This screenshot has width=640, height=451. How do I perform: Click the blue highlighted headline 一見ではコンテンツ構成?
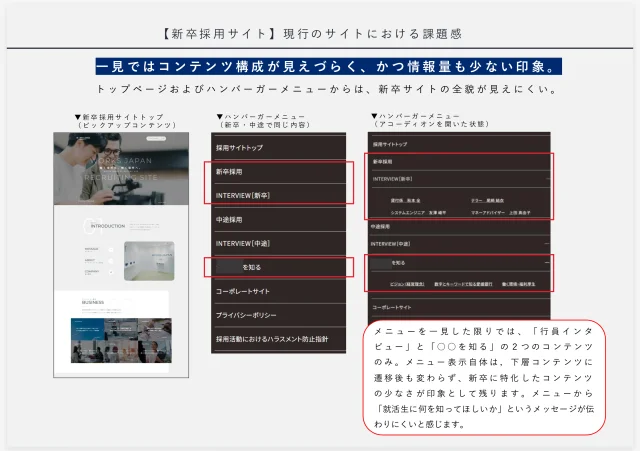(x=329, y=66)
